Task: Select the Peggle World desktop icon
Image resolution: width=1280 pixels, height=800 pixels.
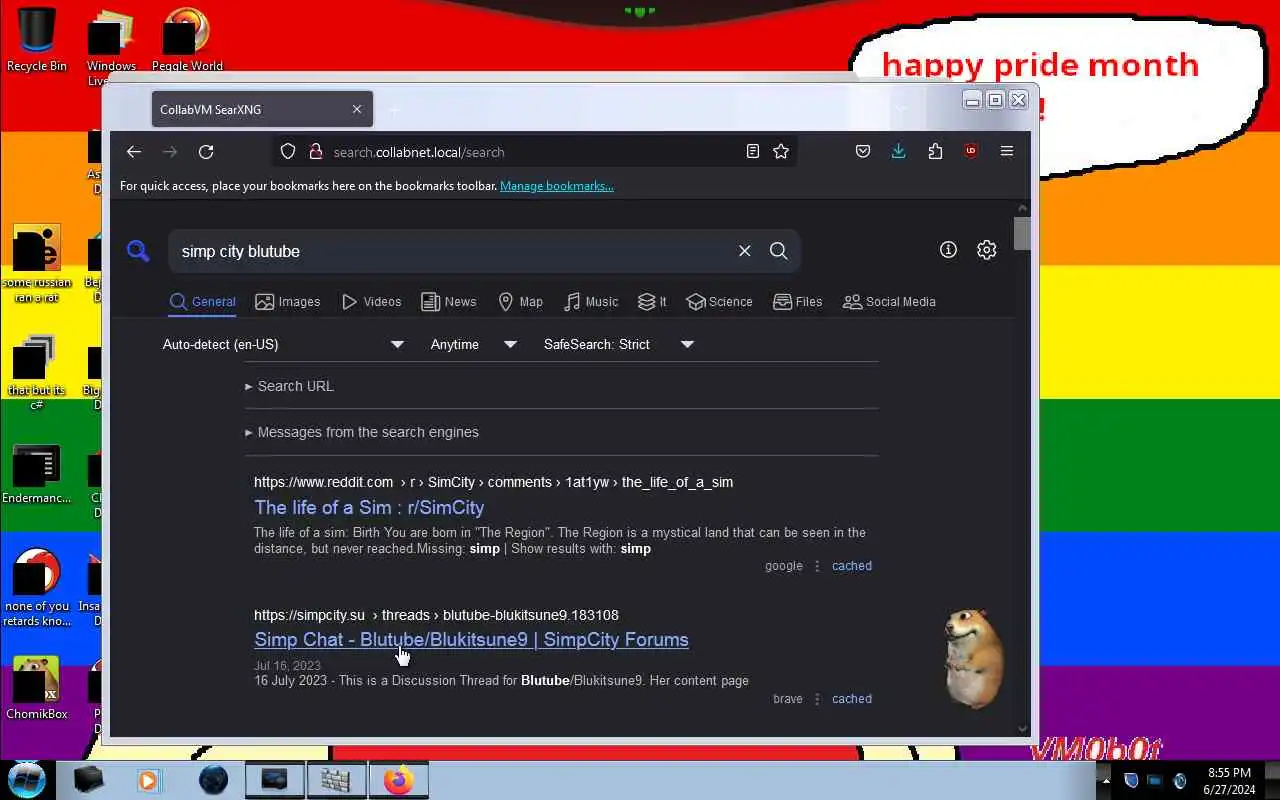Action: pos(187,40)
